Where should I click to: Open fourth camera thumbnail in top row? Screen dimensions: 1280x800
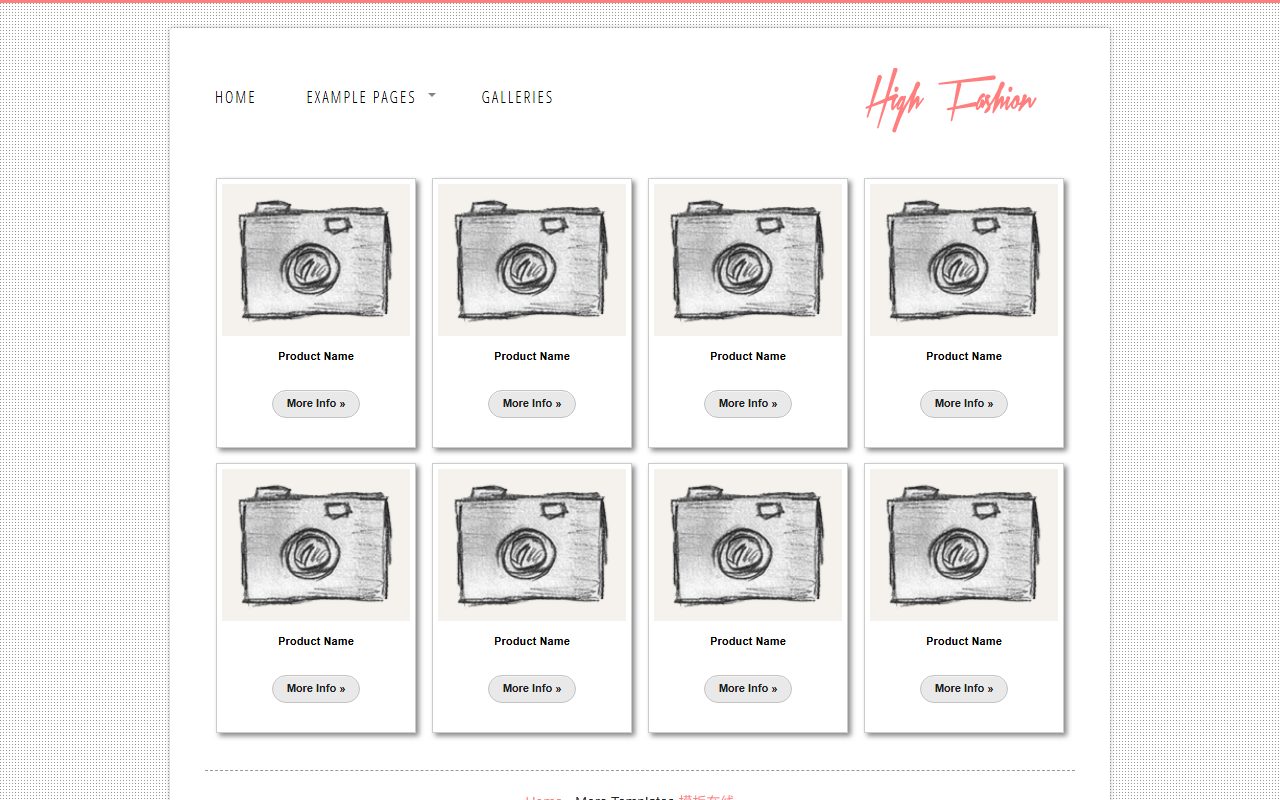(964, 260)
